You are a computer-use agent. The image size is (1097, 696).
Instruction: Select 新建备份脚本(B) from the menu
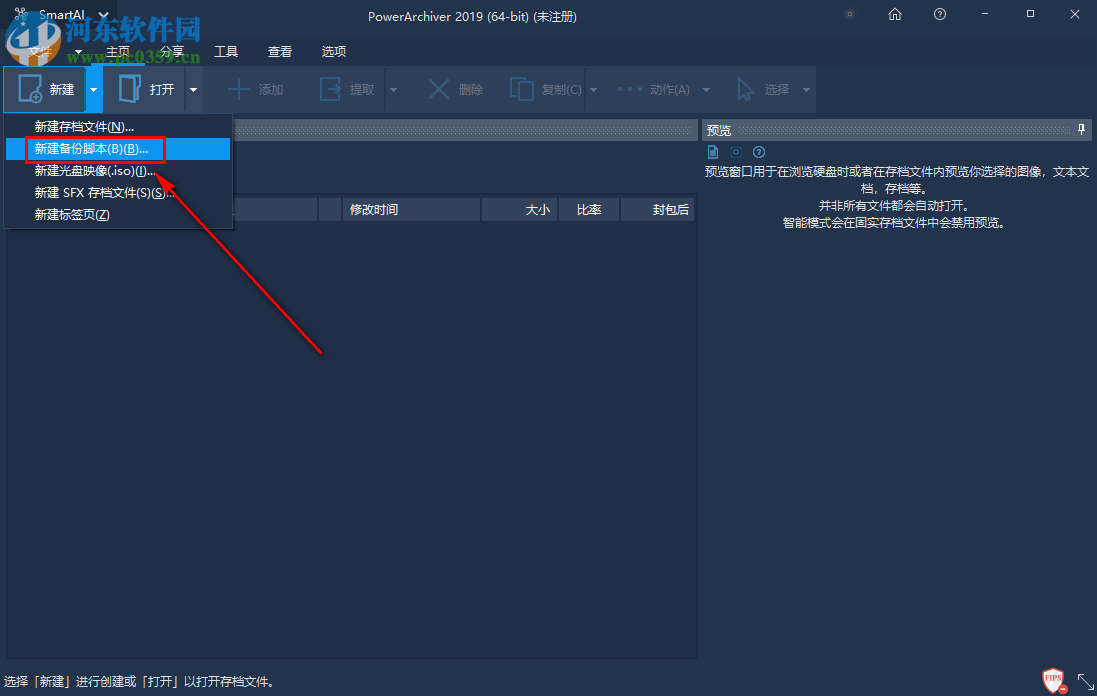[93, 148]
